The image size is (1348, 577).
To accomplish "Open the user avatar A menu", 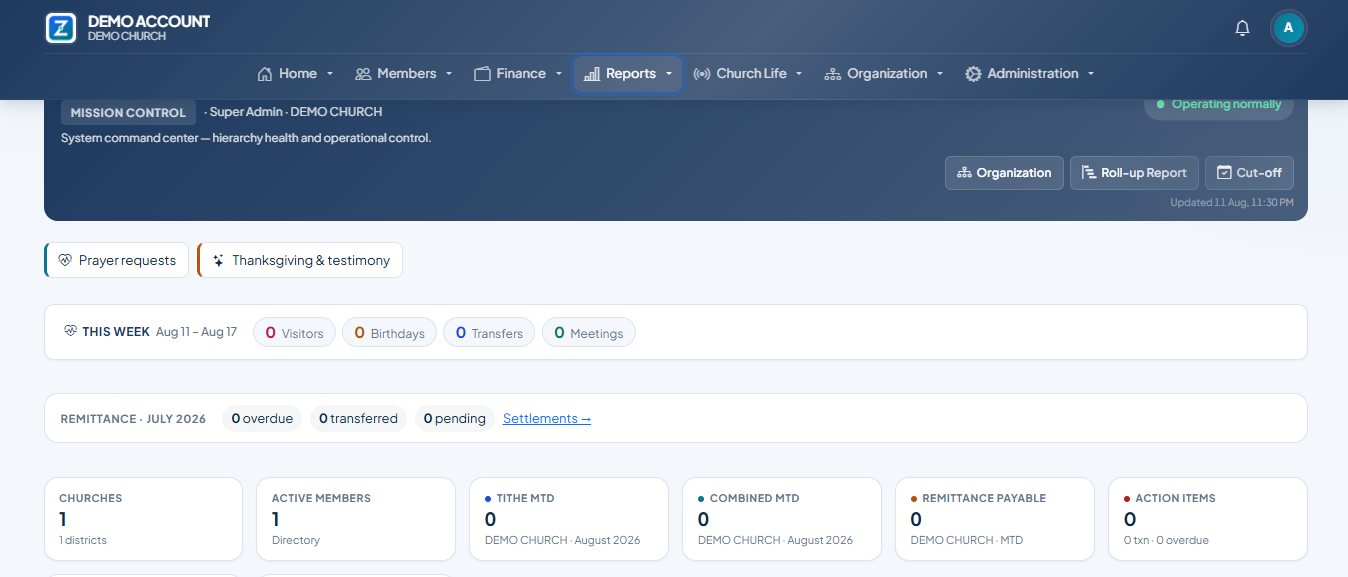I will coord(1288,28).
